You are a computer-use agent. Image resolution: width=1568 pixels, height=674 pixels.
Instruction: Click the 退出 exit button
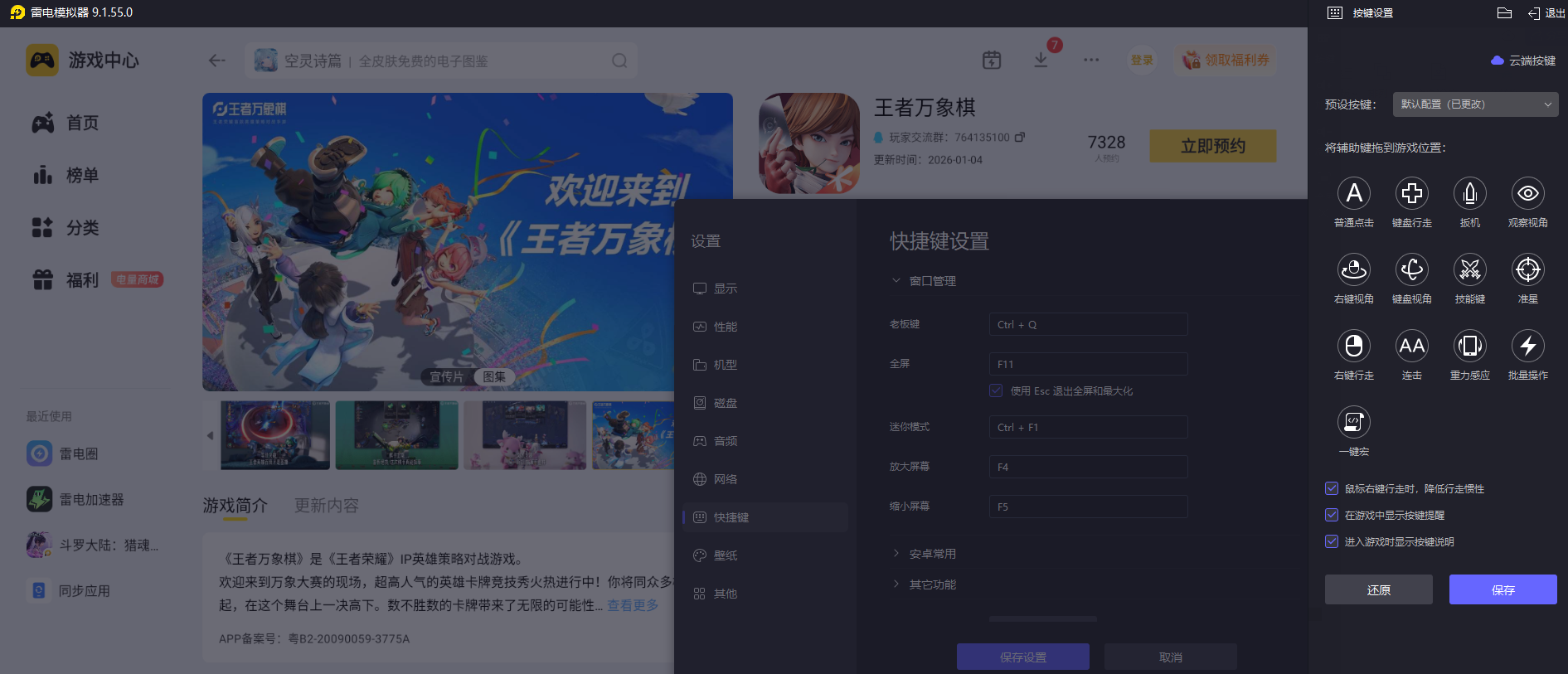[1546, 13]
